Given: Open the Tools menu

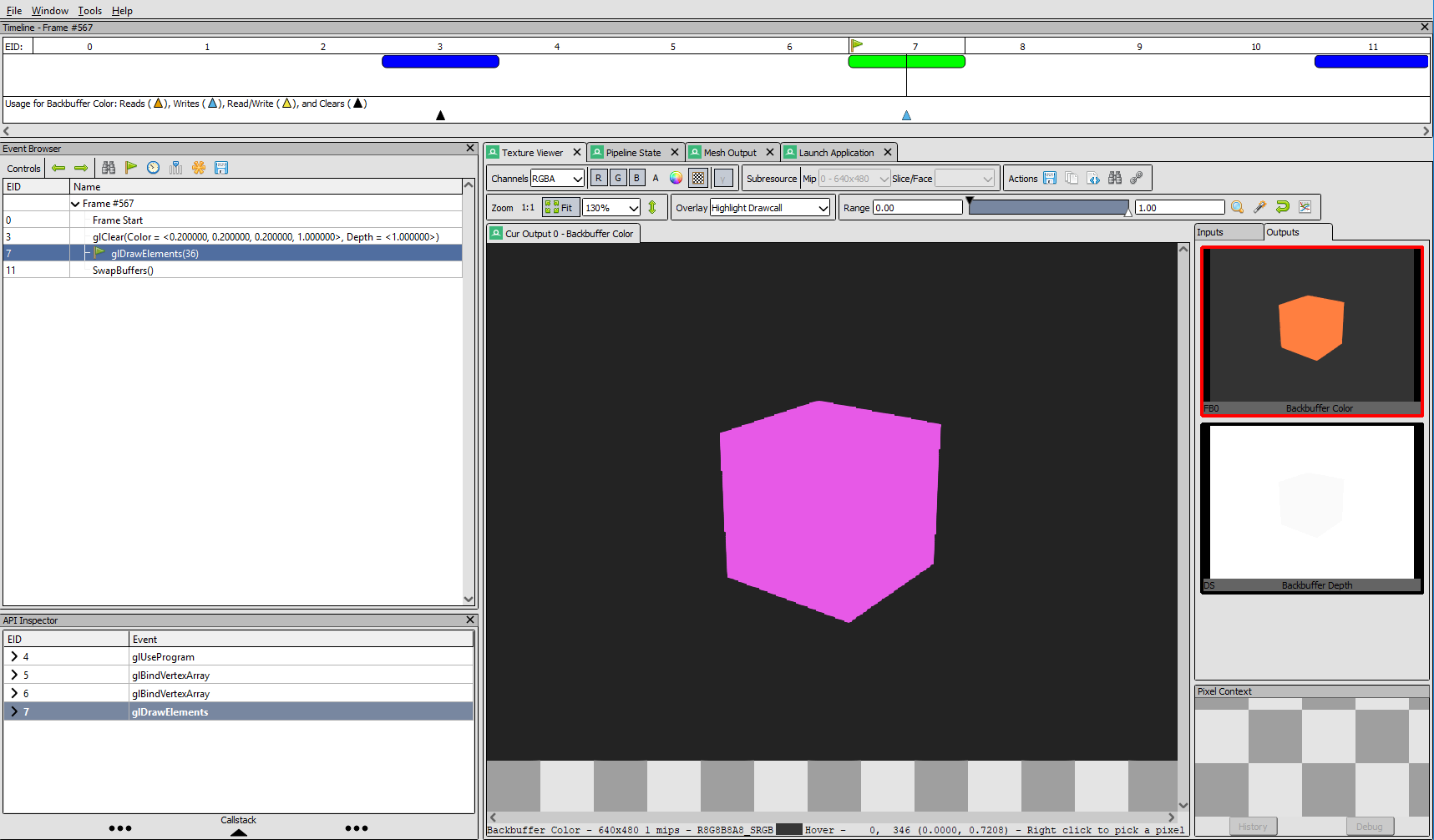Looking at the screenshot, I should (x=89, y=11).
